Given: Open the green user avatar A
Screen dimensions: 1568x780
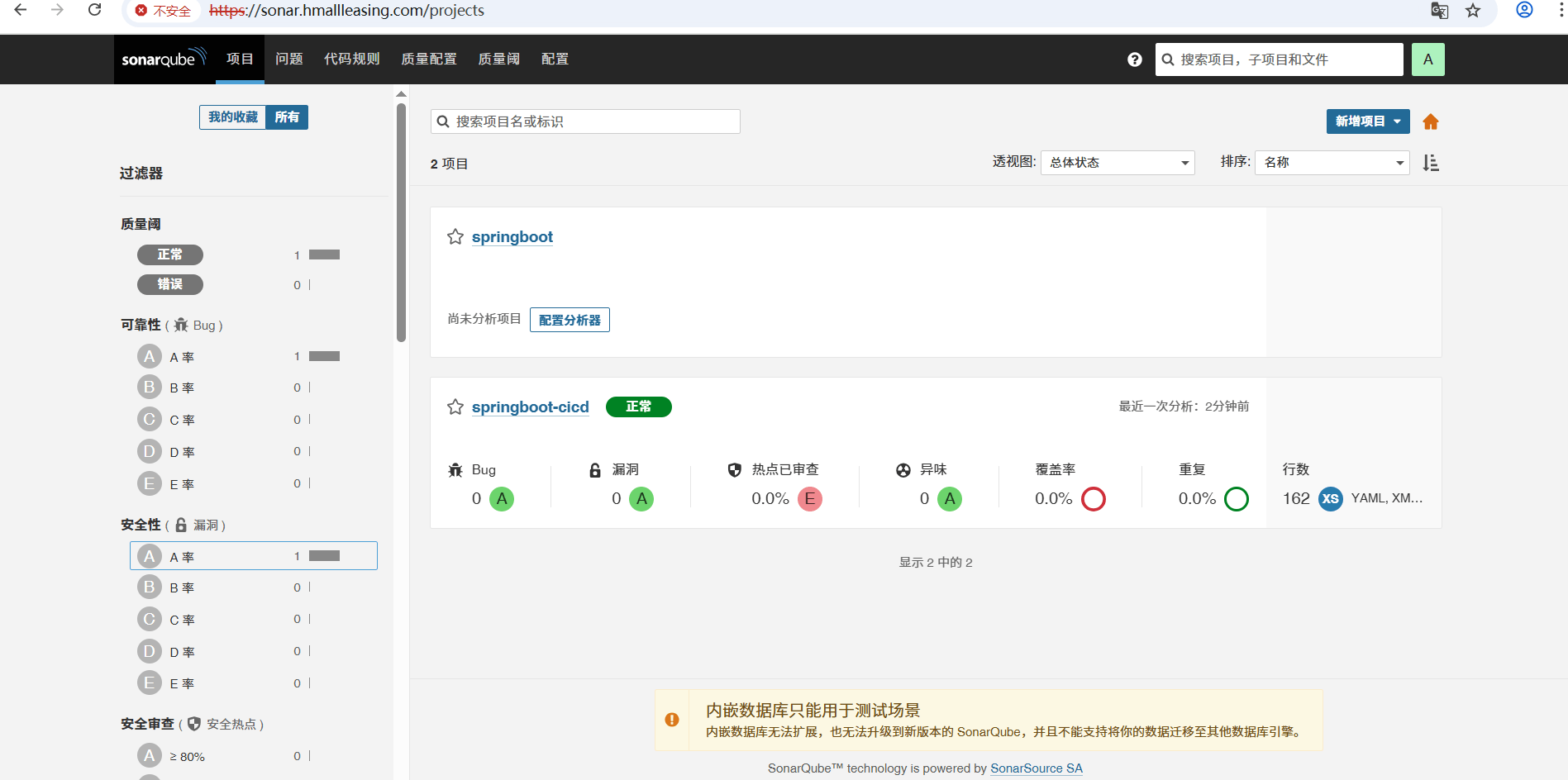Looking at the screenshot, I should (x=1427, y=59).
